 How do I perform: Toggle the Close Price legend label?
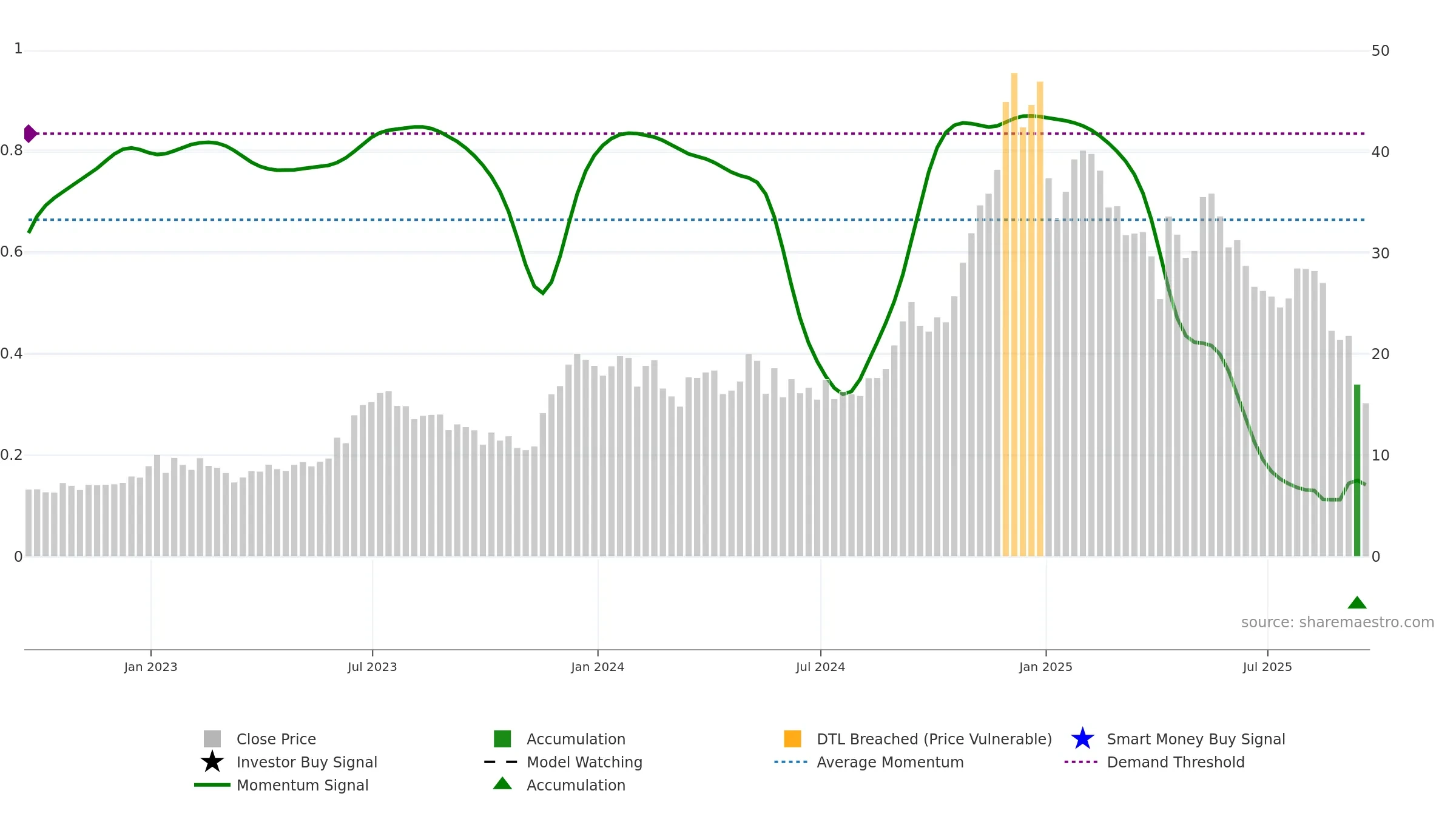[x=276, y=739]
